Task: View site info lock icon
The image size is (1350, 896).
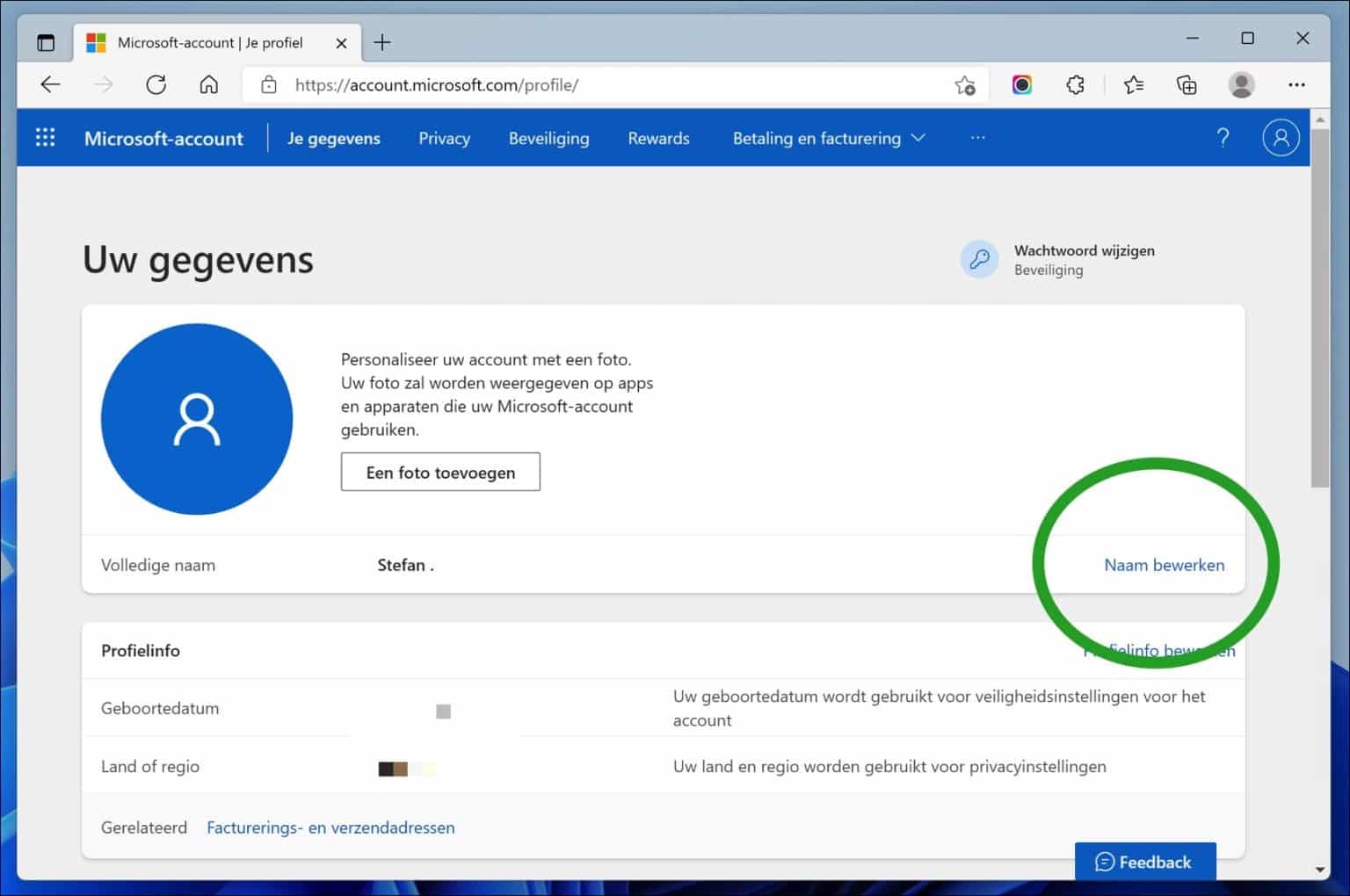Action: point(269,85)
